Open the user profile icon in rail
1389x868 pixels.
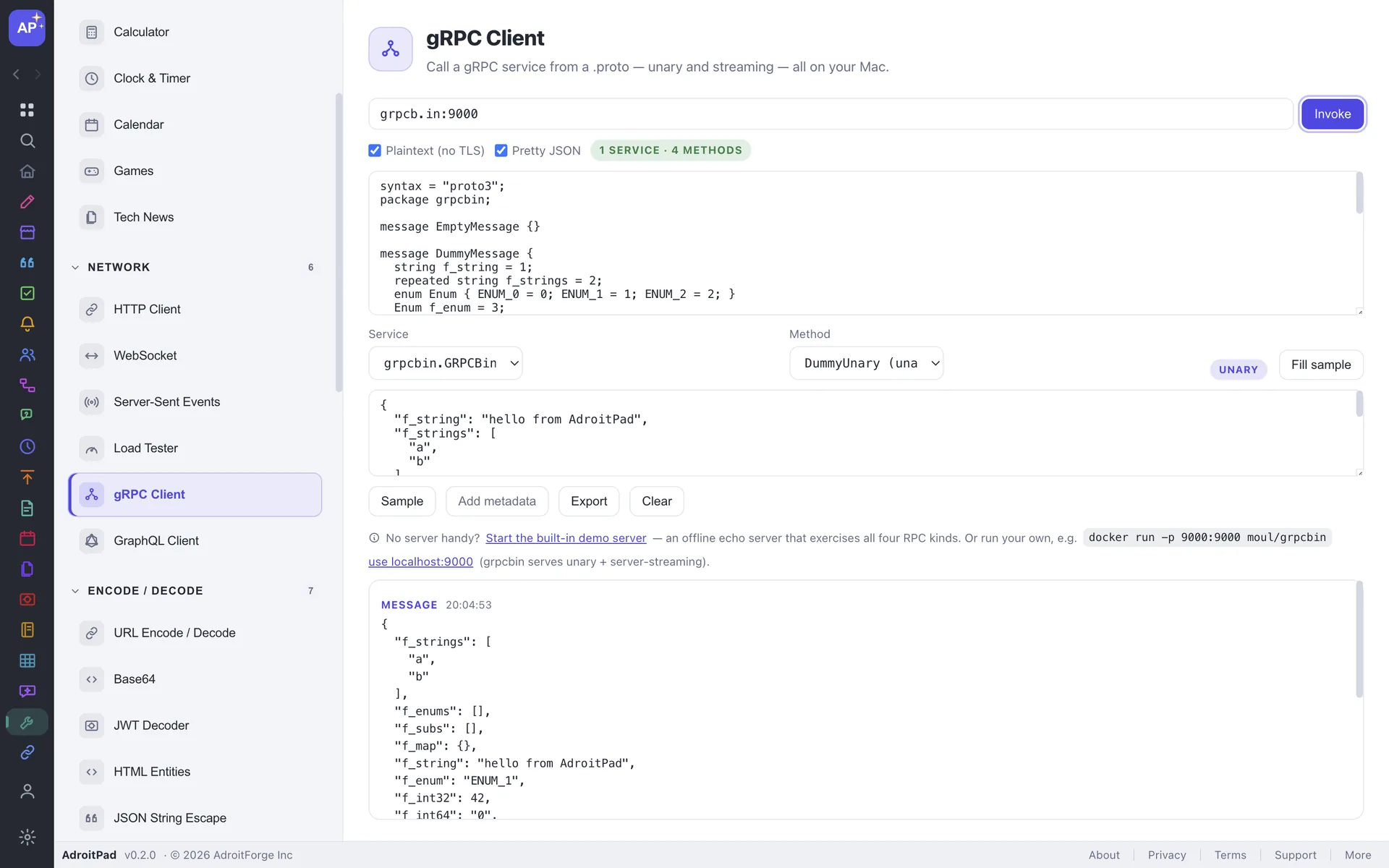(27, 791)
